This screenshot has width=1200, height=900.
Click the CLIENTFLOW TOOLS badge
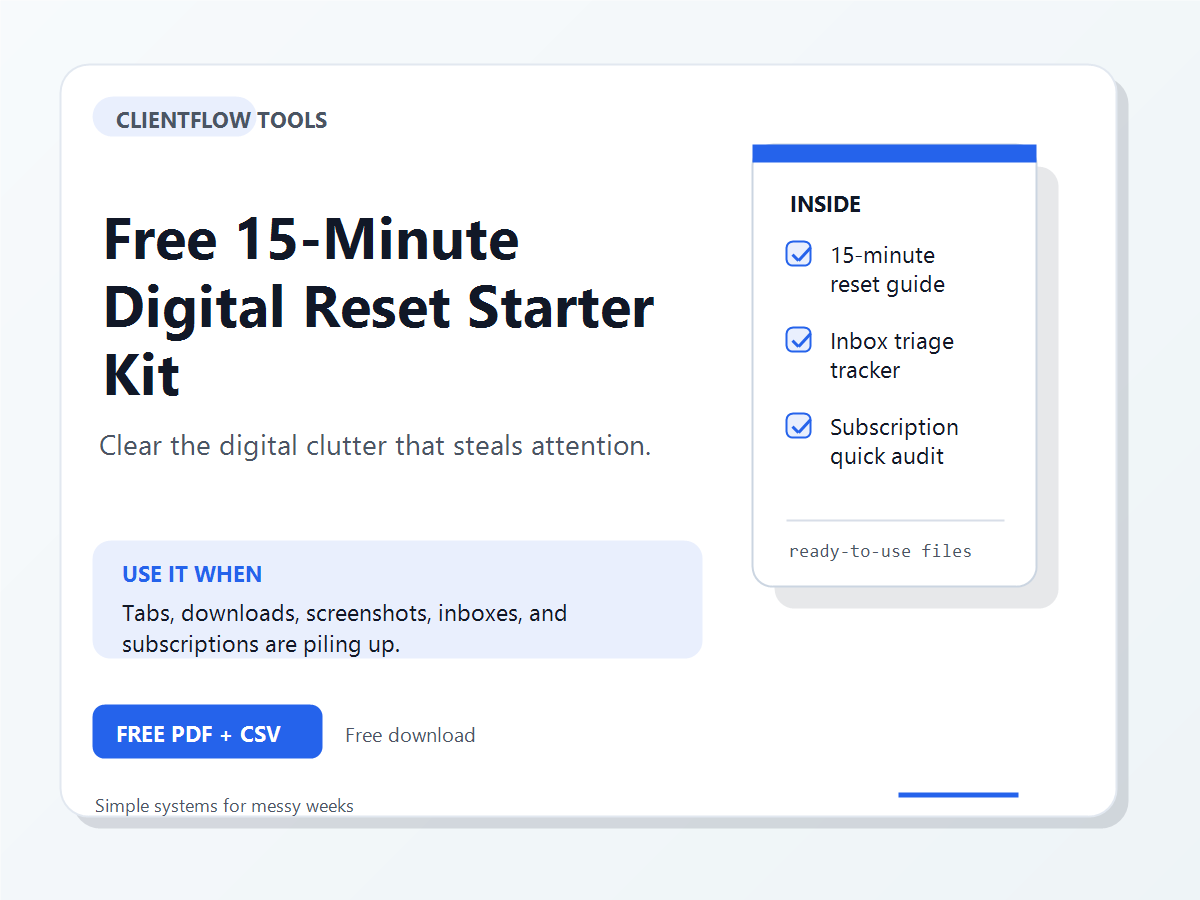pyautogui.click(x=221, y=120)
